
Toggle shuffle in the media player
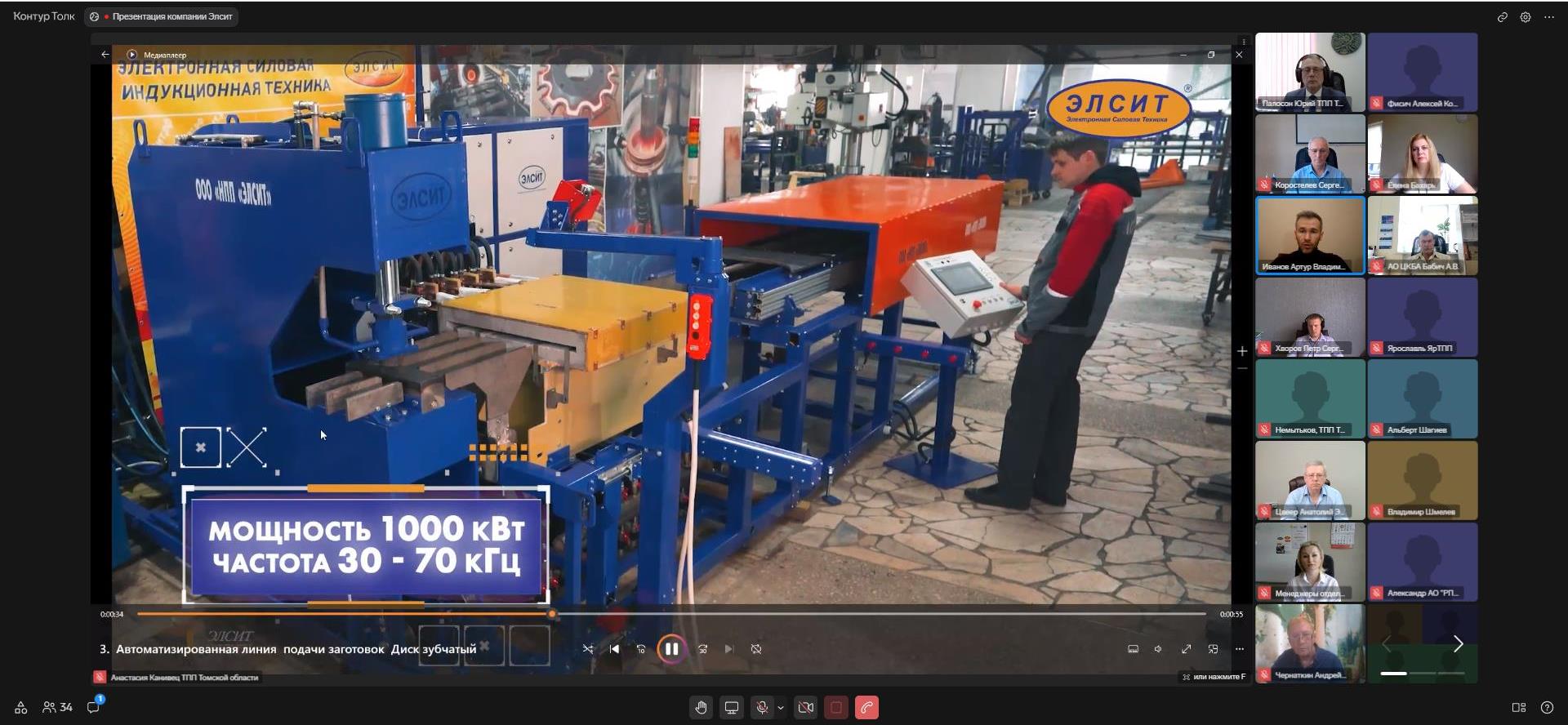[588, 649]
